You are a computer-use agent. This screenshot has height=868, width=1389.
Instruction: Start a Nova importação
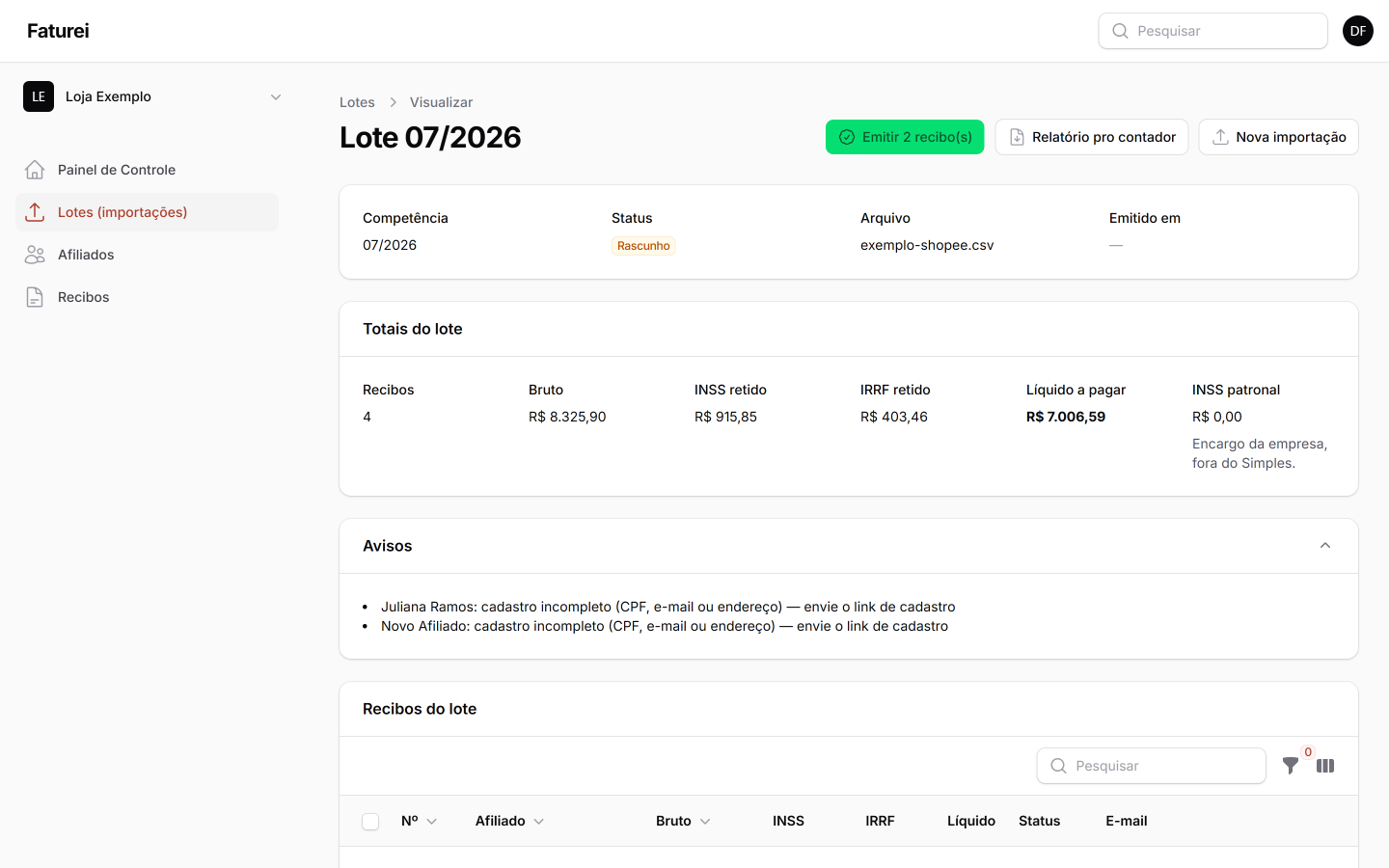click(x=1279, y=137)
